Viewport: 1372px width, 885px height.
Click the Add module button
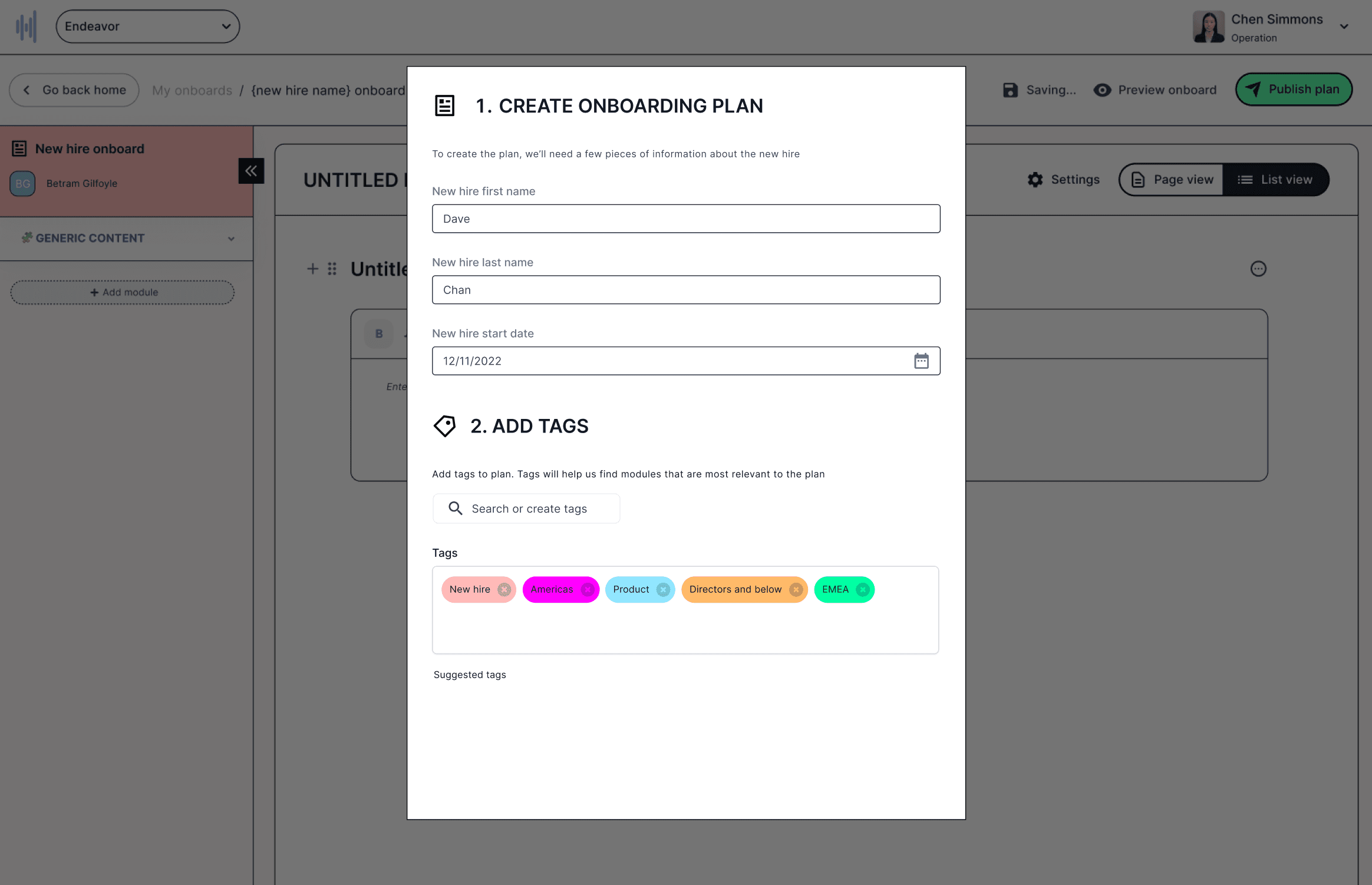(123, 292)
